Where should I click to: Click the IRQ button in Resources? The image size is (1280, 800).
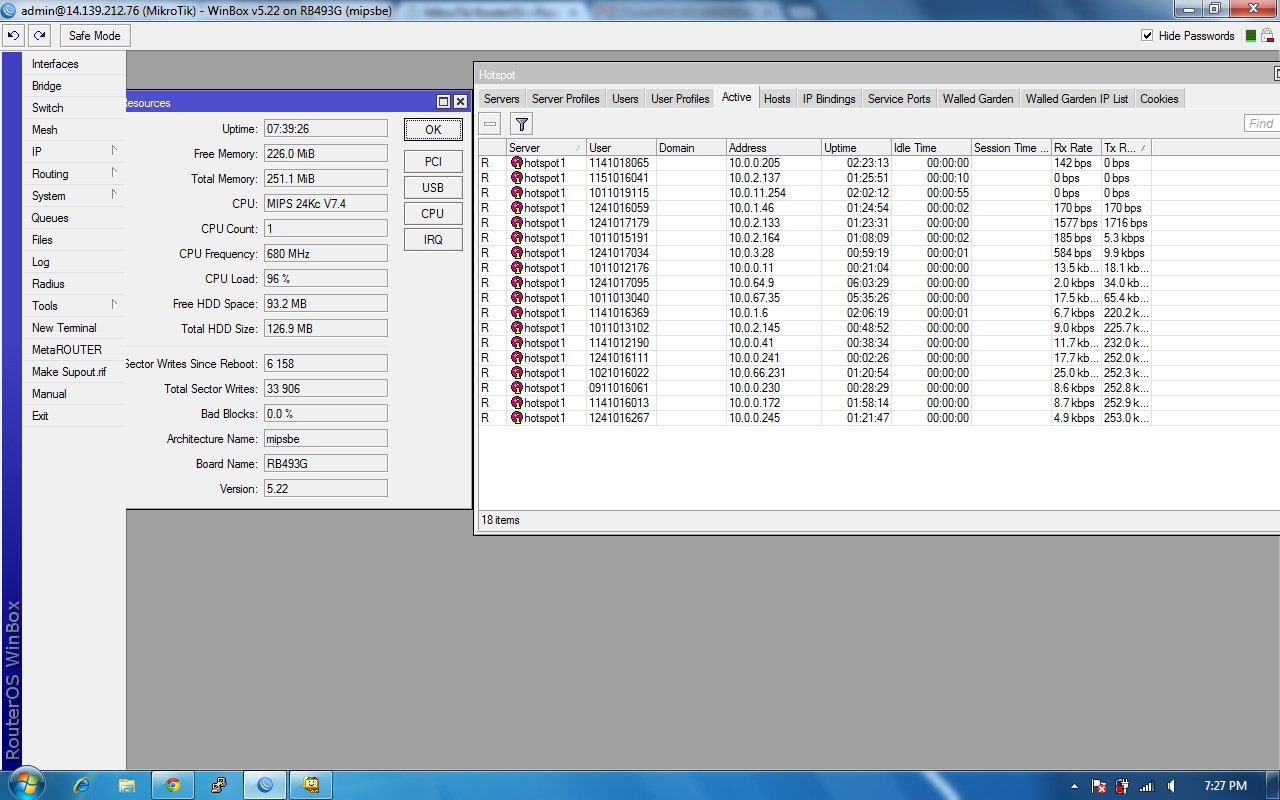pyautogui.click(x=433, y=240)
